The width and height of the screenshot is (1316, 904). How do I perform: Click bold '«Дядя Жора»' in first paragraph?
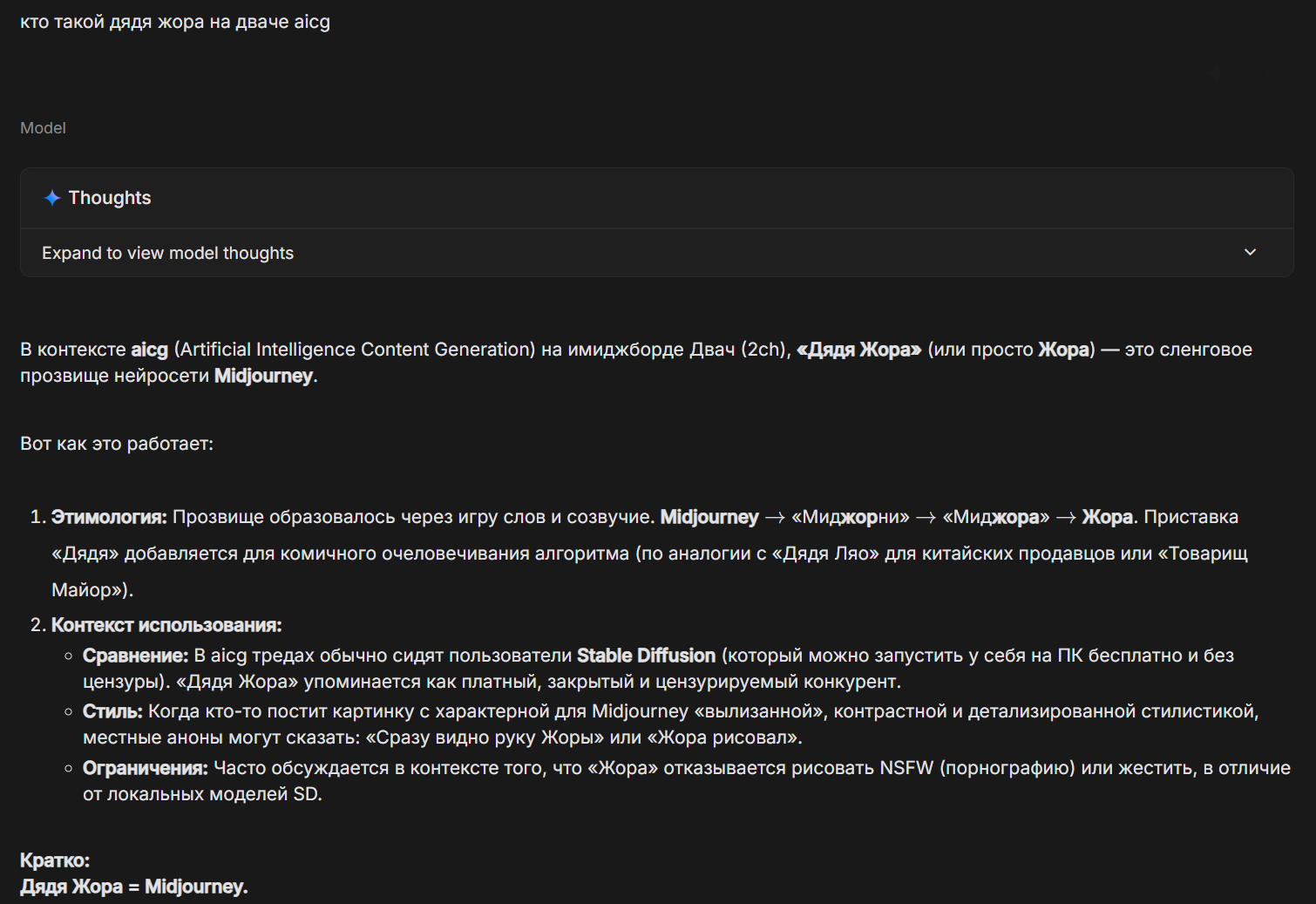858,350
